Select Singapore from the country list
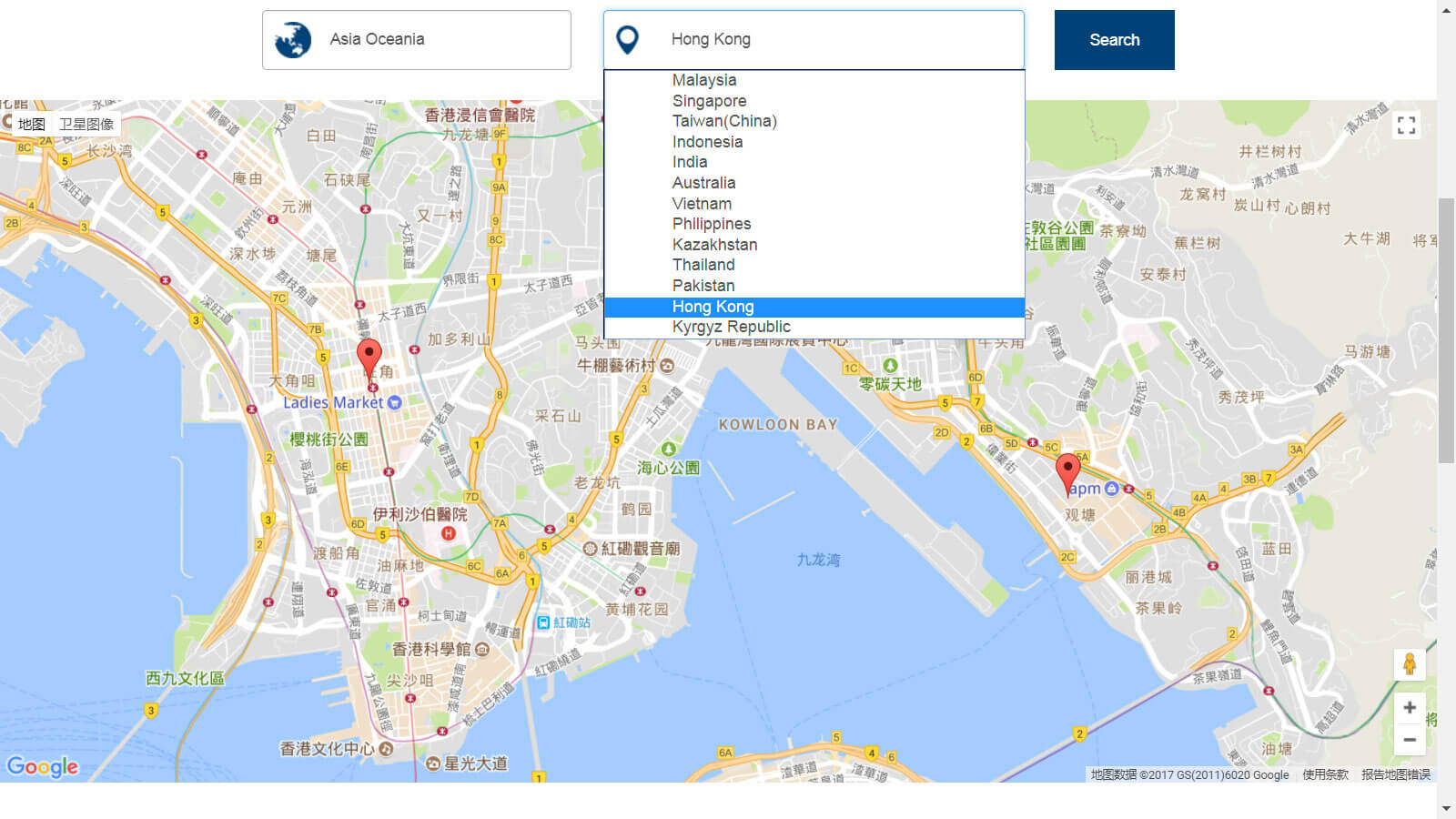This screenshot has width=1456, height=819. [814, 101]
